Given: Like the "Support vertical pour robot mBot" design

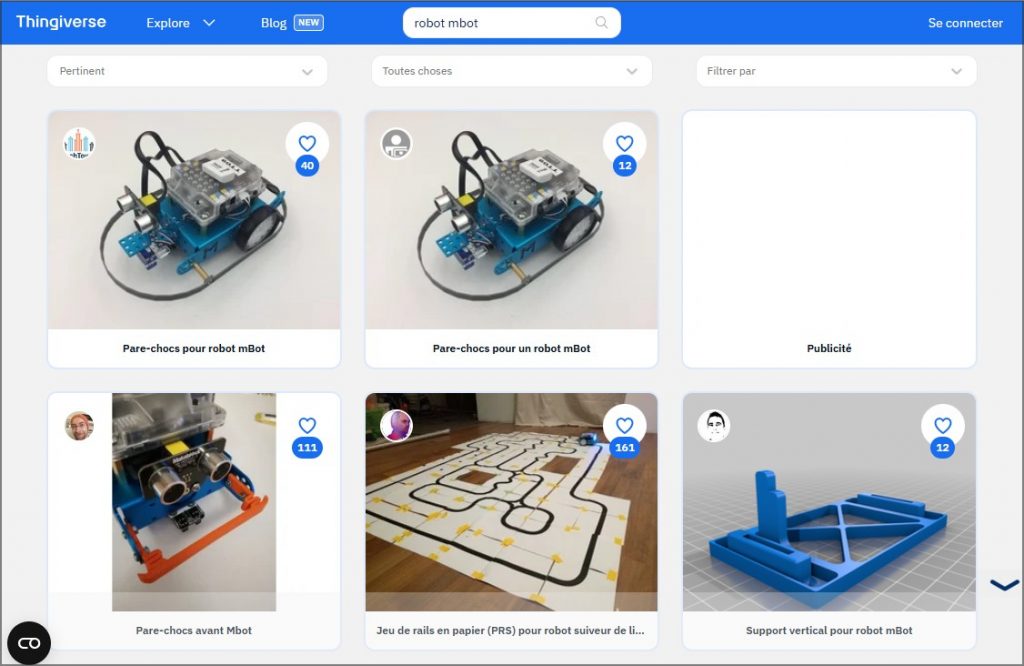Looking at the screenshot, I should (x=943, y=425).
